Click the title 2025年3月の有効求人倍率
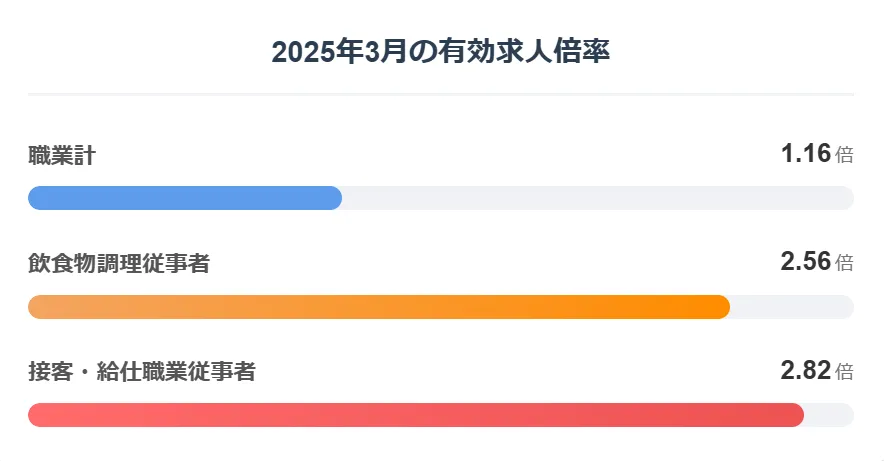884x461 pixels. coord(440,52)
